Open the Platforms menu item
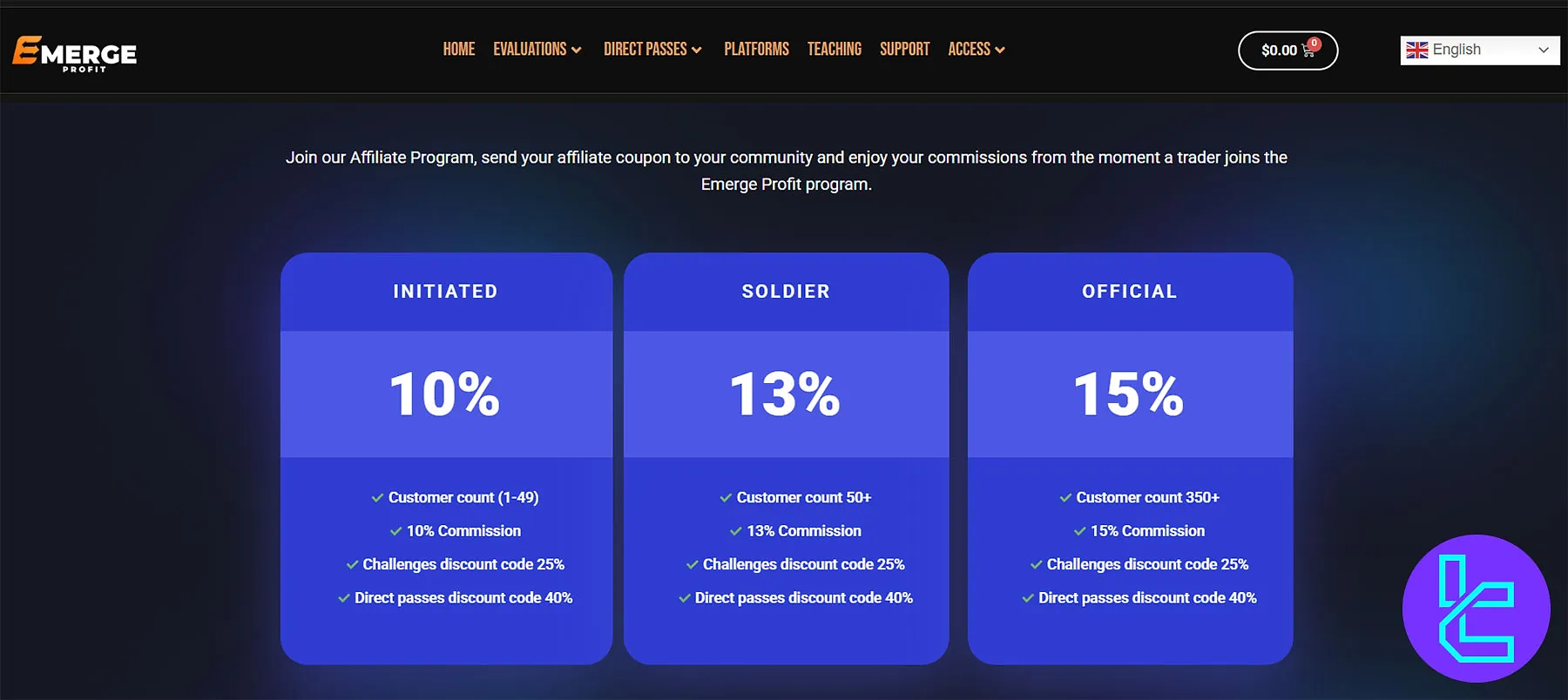The image size is (1568, 700). click(x=756, y=50)
